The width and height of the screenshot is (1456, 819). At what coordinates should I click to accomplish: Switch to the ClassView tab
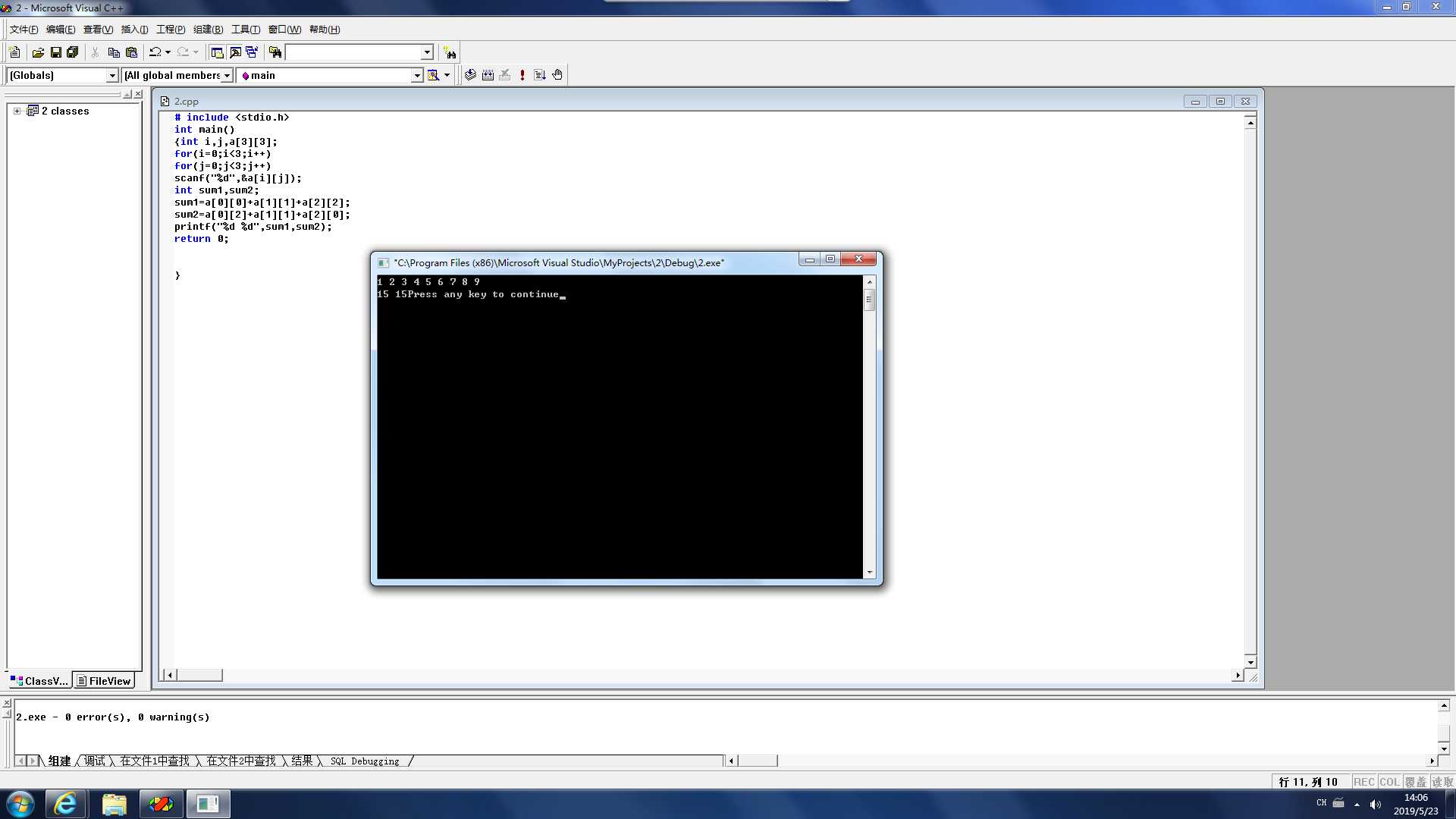(39, 681)
